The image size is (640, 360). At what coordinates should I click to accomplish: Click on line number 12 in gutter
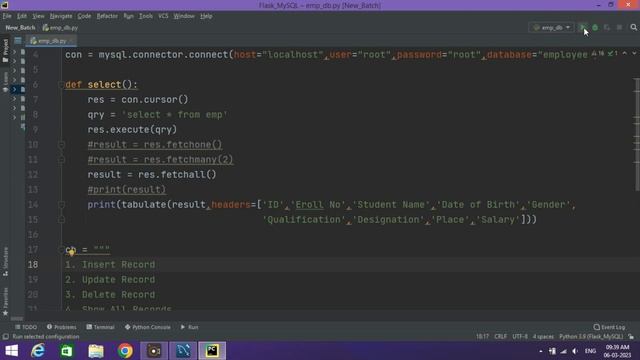coord(33,175)
